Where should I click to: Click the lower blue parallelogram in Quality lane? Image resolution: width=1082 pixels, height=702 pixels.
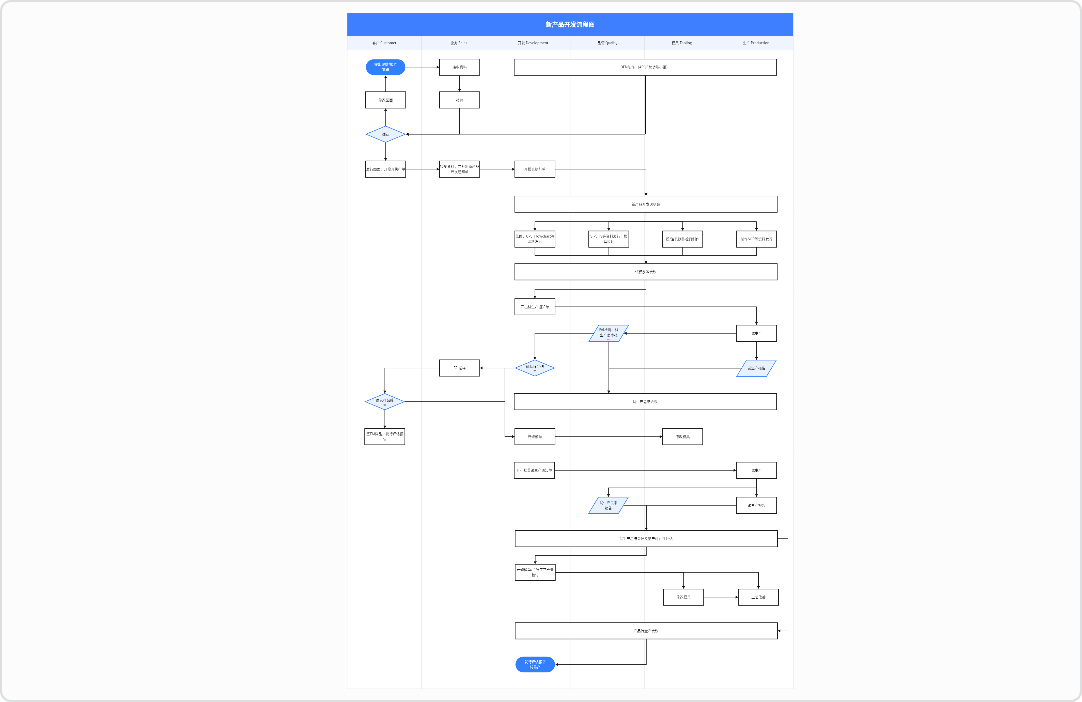click(x=608, y=505)
